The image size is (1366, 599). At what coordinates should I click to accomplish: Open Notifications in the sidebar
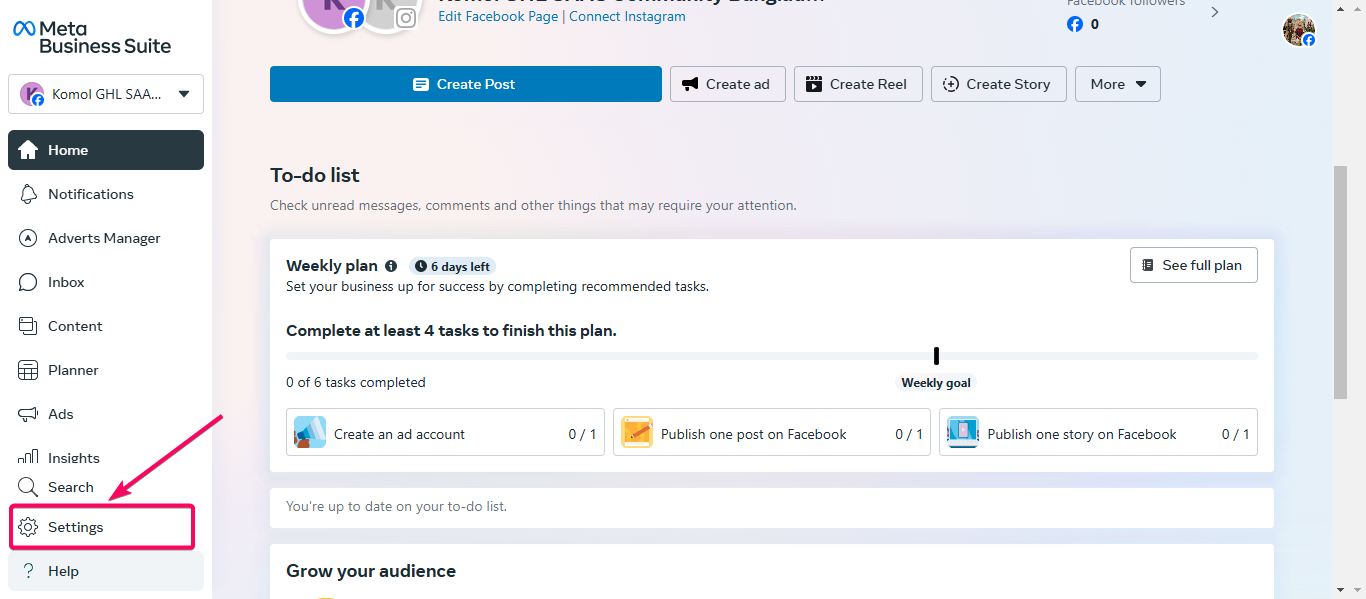(106, 194)
